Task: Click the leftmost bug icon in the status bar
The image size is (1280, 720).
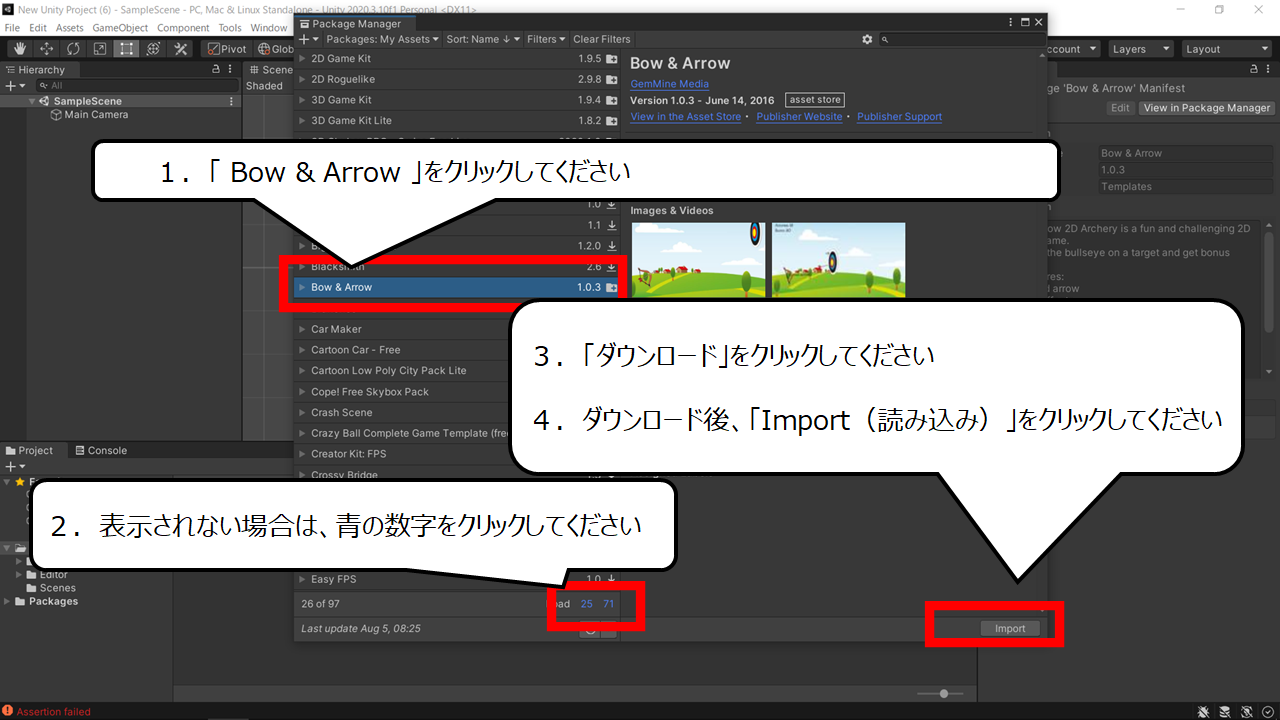Action: tap(1203, 711)
